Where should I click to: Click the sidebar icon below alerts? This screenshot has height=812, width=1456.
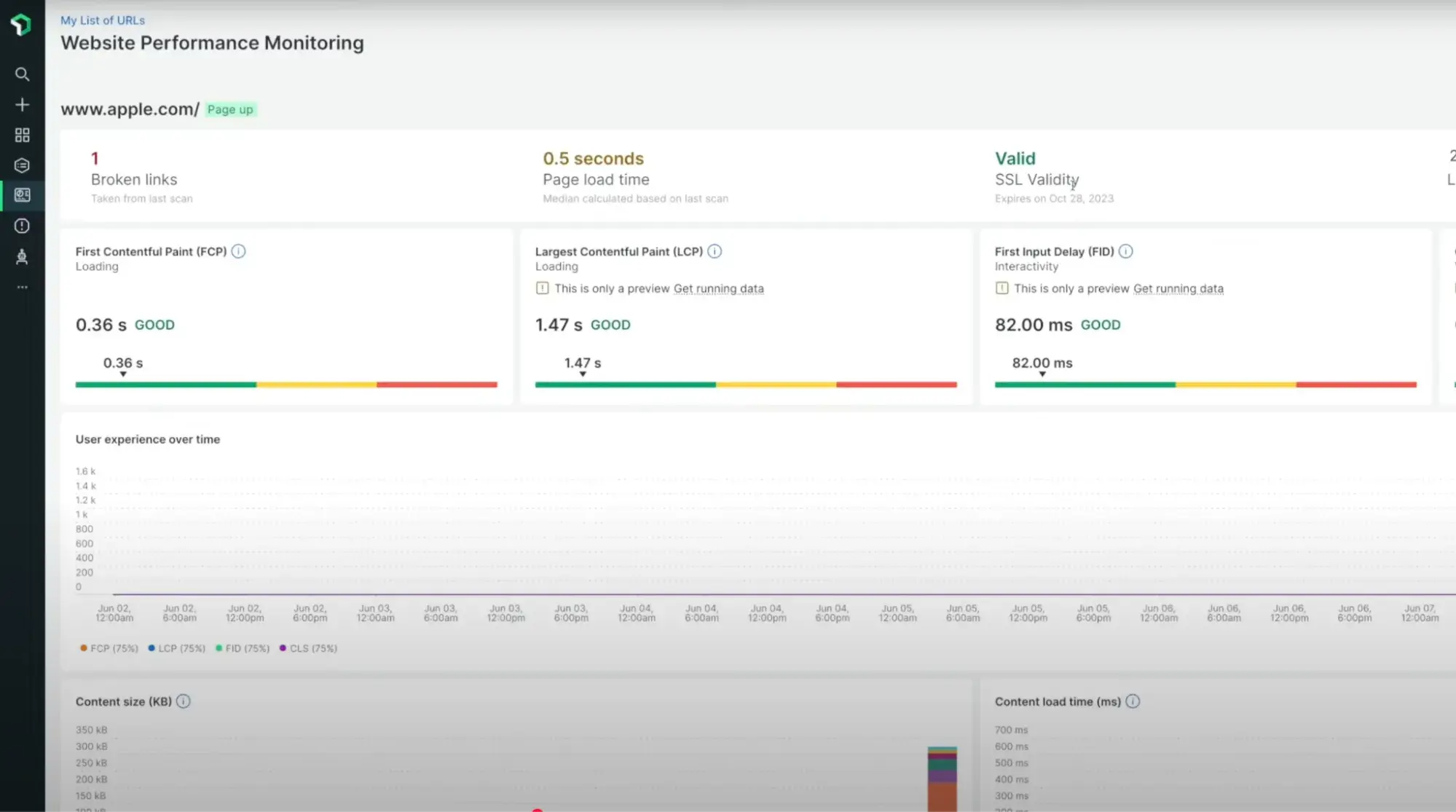point(22,256)
